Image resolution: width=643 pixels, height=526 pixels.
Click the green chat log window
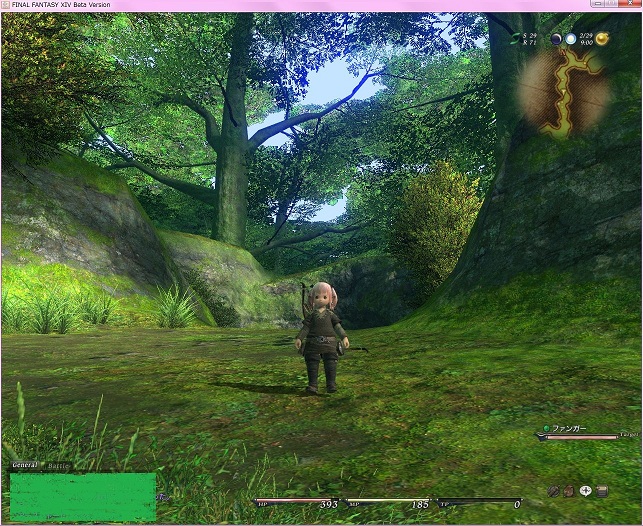(x=83, y=497)
